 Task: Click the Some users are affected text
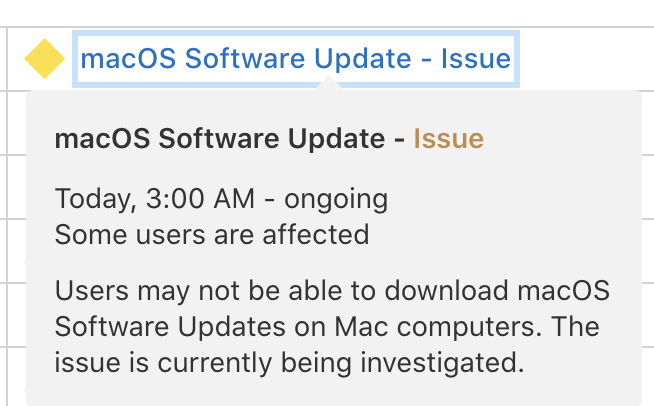(x=212, y=235)
